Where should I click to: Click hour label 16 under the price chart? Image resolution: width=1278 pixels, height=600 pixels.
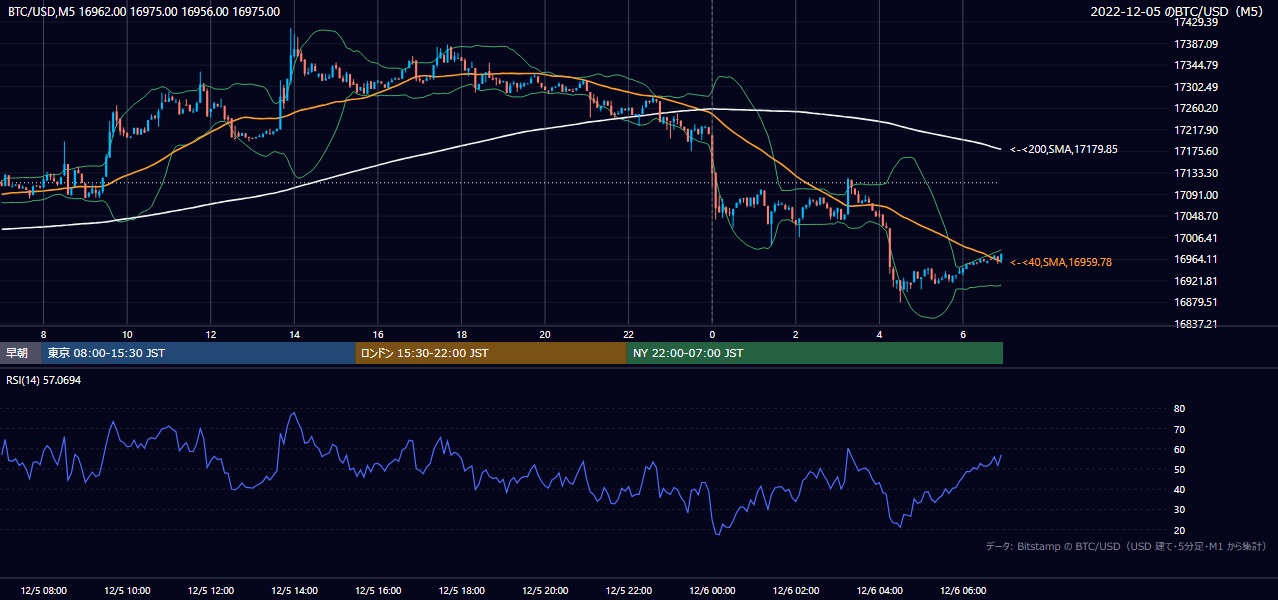377,333
